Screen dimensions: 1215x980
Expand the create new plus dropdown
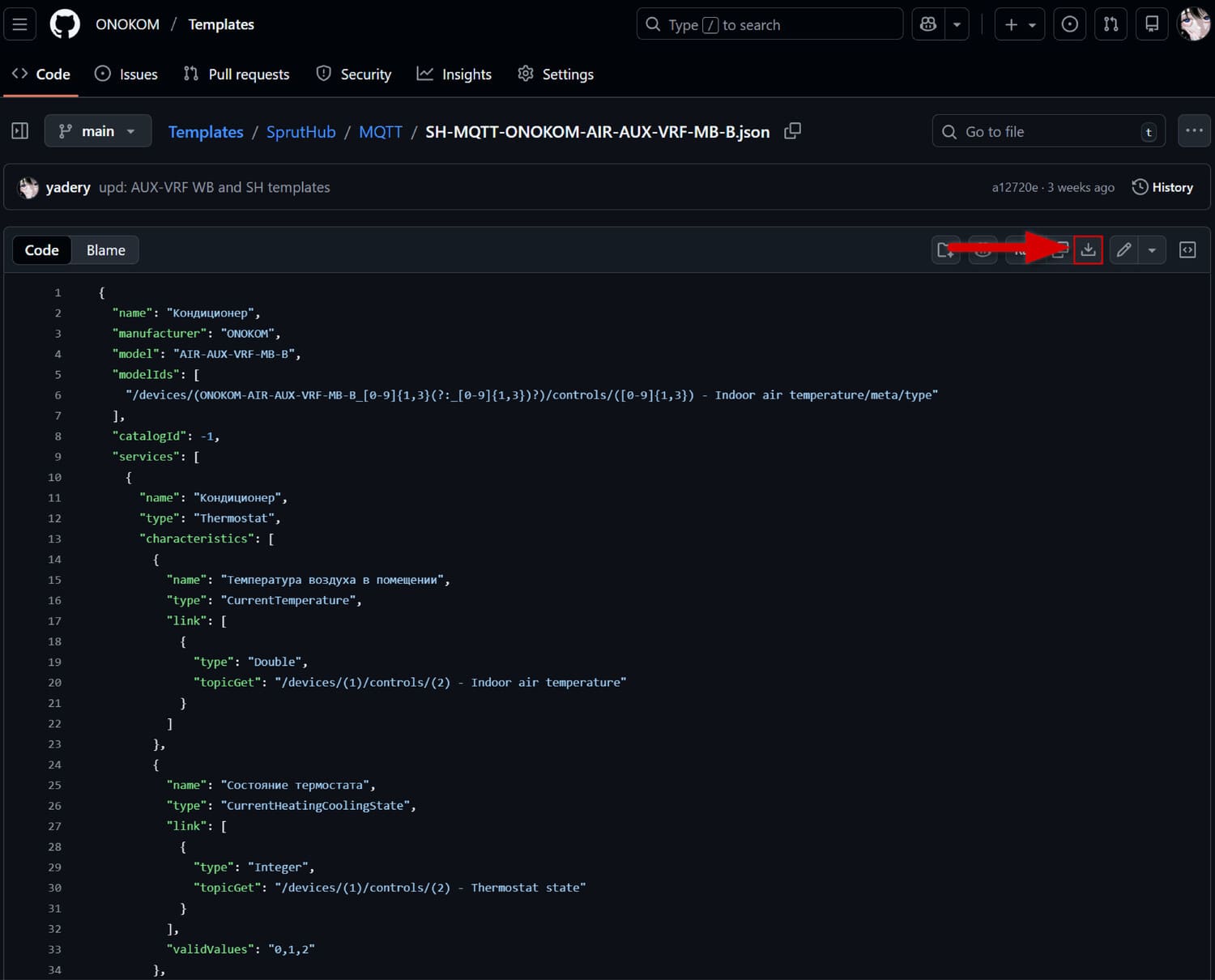(1019, 24)
